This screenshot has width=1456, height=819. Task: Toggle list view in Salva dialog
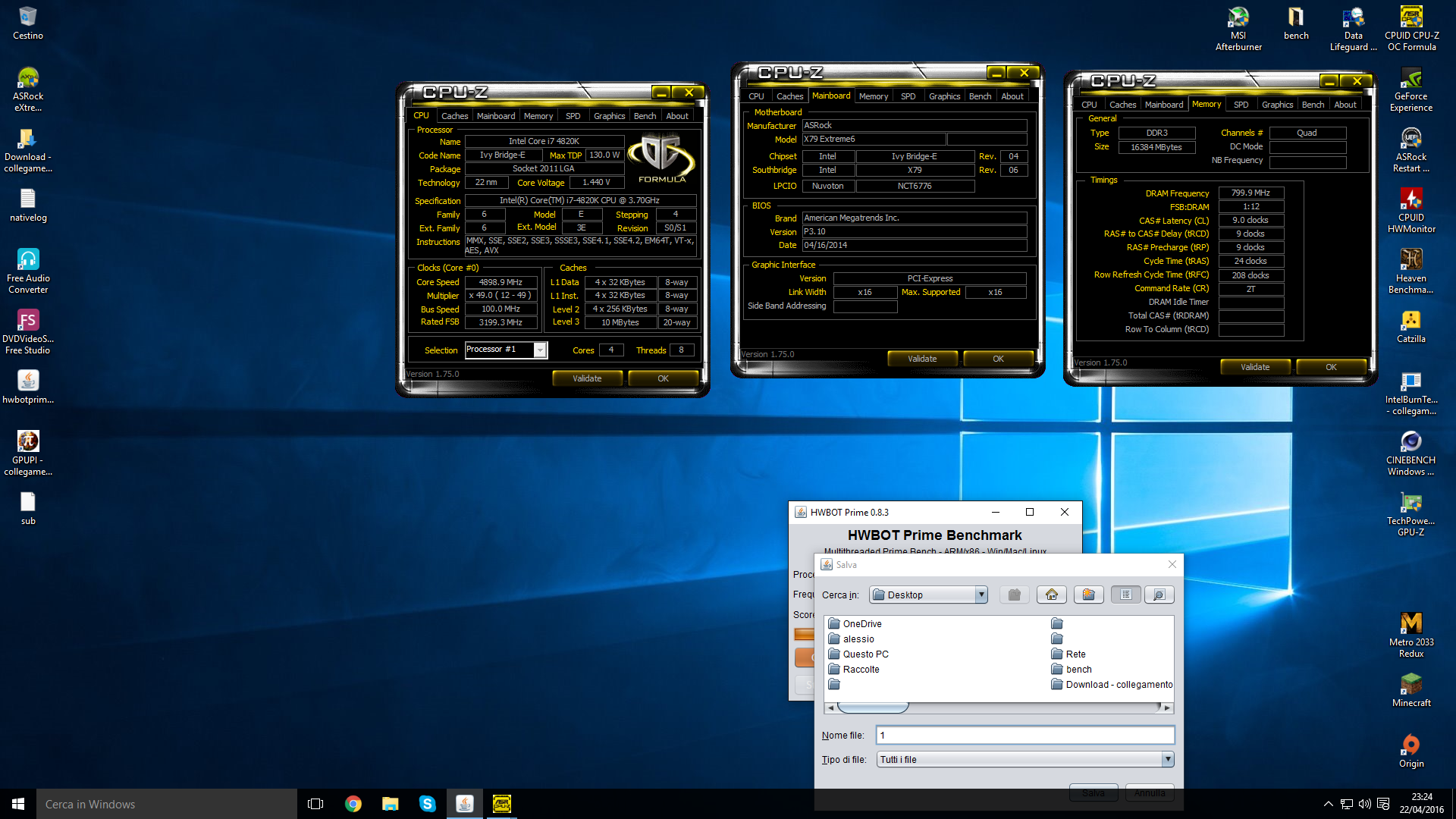[x=1126, y=595]
